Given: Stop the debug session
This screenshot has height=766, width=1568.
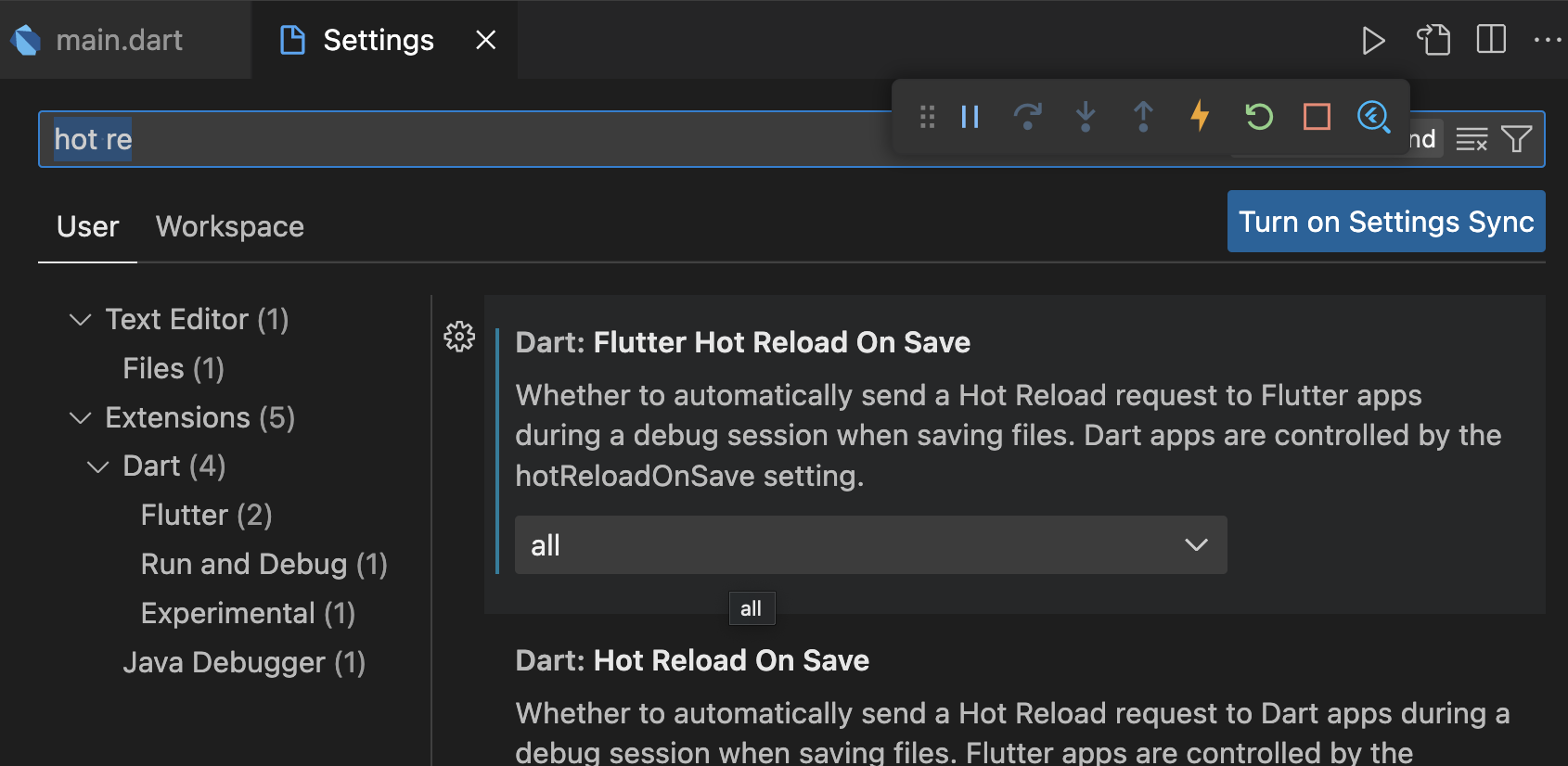Looking at the screenshot, I should 1317,117.
